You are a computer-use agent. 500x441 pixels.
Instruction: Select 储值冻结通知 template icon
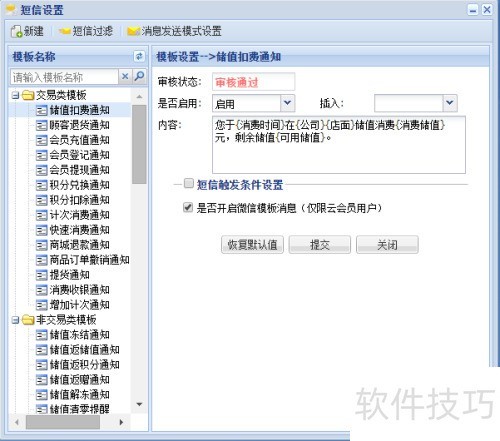(x=41, y=335)
